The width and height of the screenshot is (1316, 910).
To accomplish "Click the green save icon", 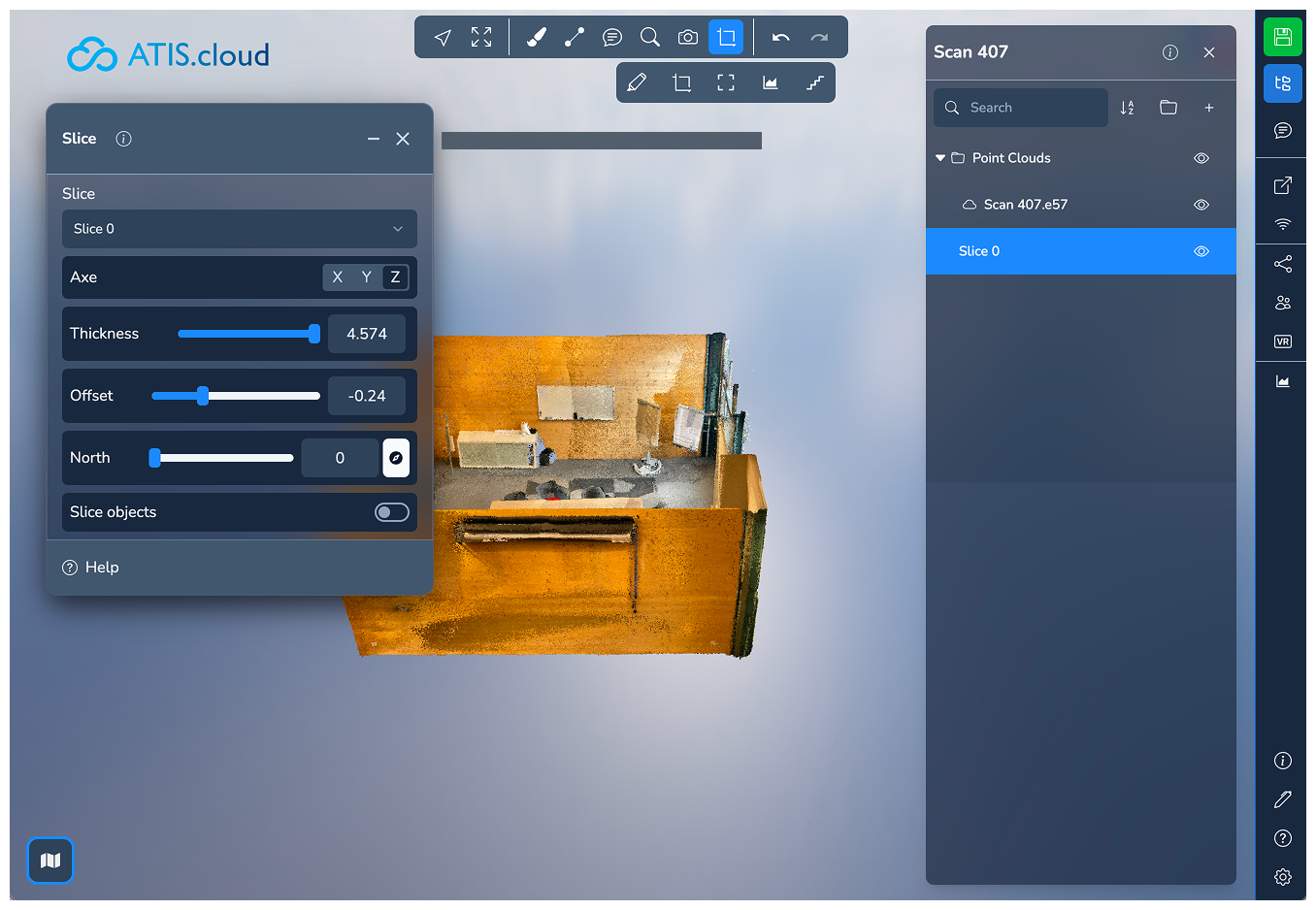I will (x=1282, y=38).
